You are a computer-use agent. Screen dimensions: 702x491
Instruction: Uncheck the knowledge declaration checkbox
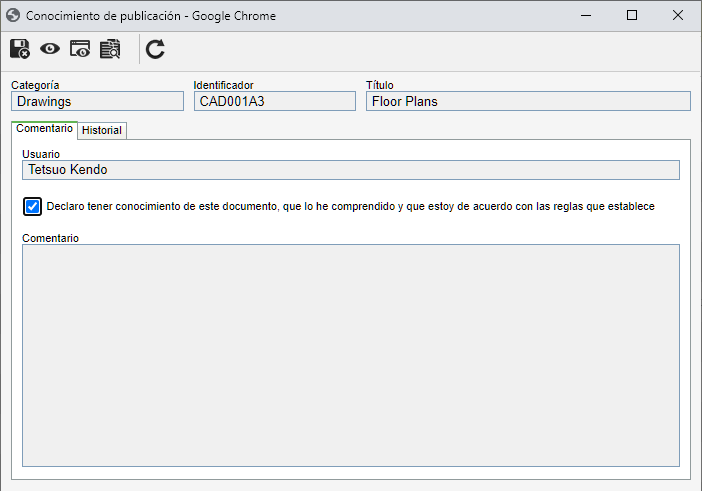32,206
